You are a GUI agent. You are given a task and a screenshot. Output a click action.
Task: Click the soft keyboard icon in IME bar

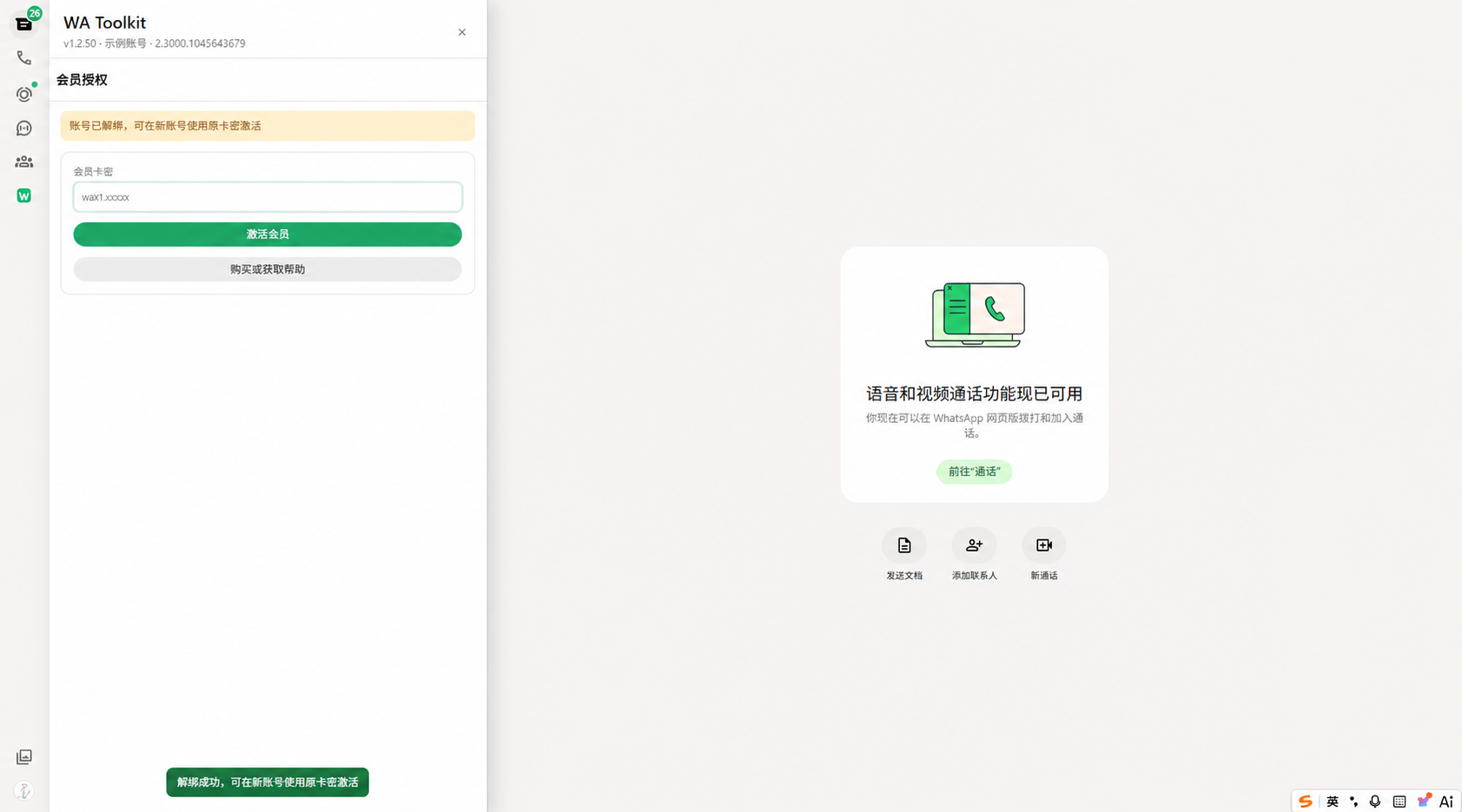click(1399, 802)
